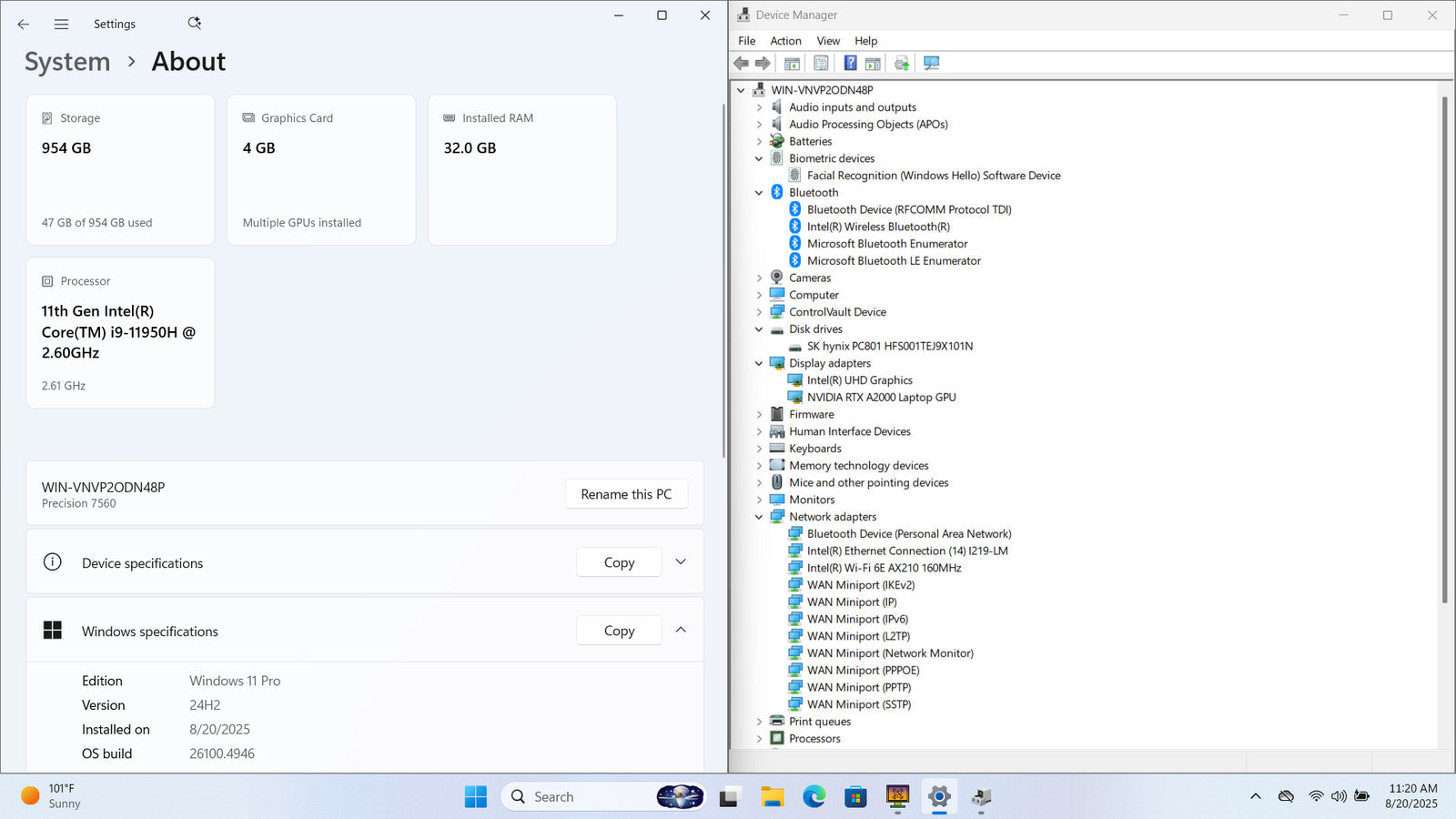Open the Action menu in Device Manager

785,41
